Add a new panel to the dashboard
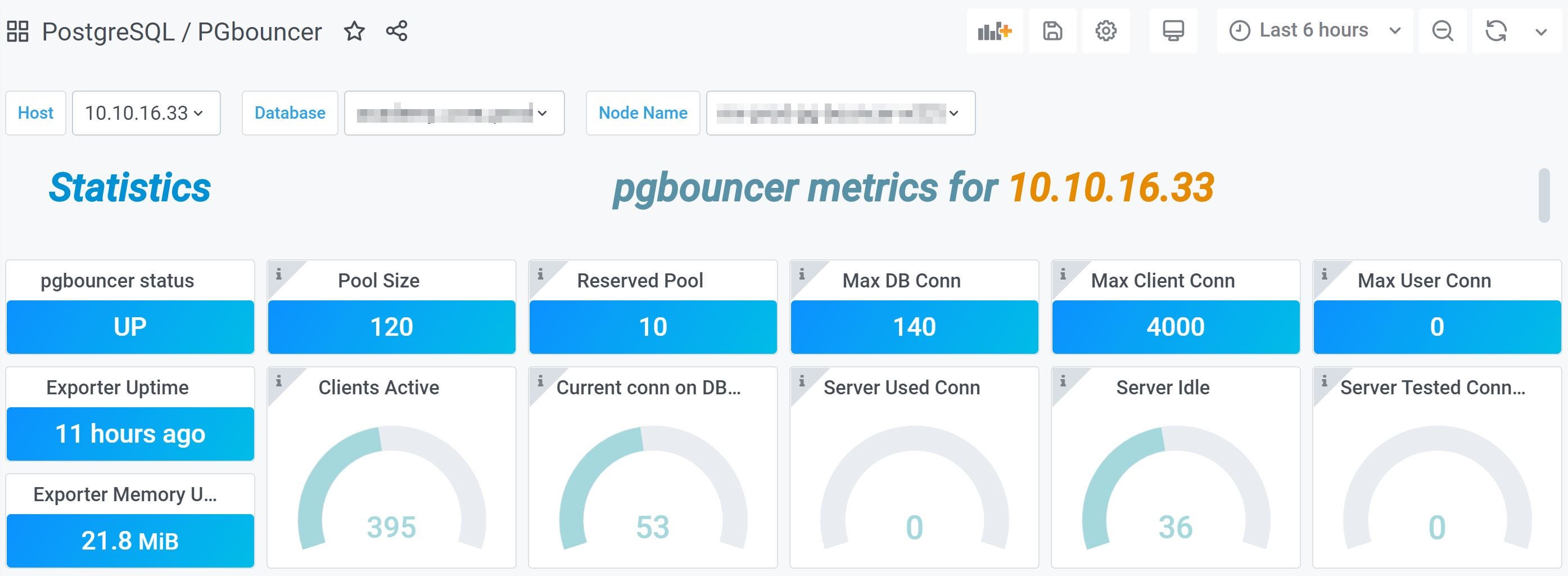Viewport: 1568px width, 576px height. (995, 30)
